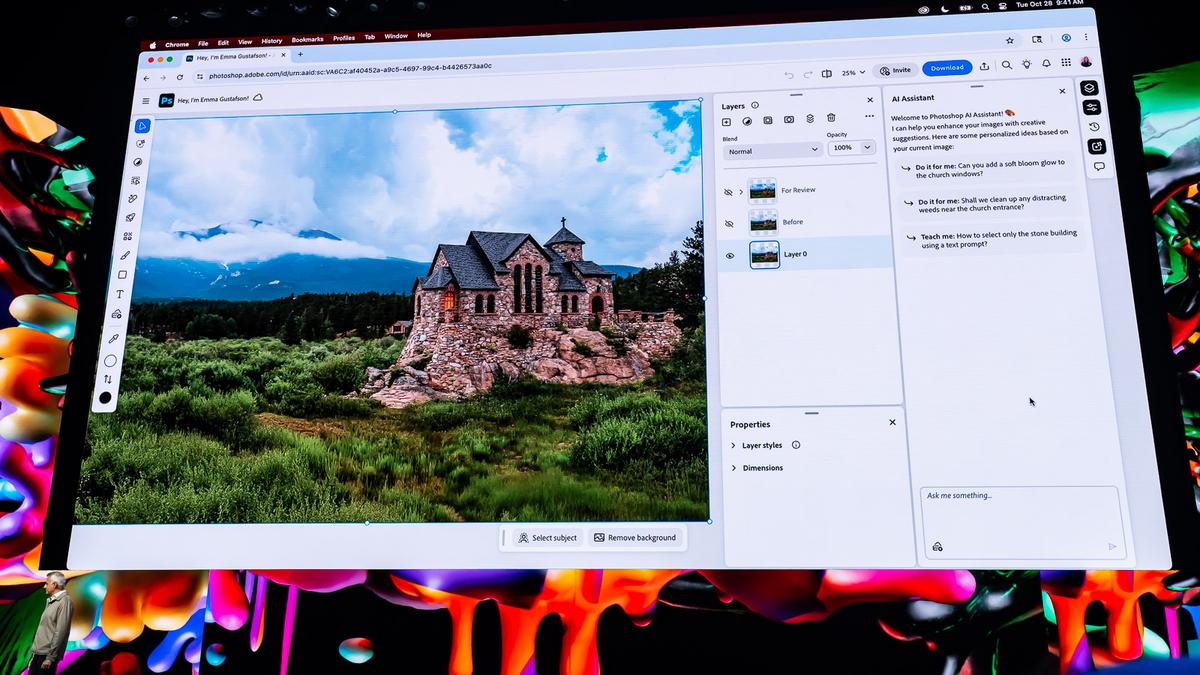Open the Opacity 100% dropdown

pos(852,147)
